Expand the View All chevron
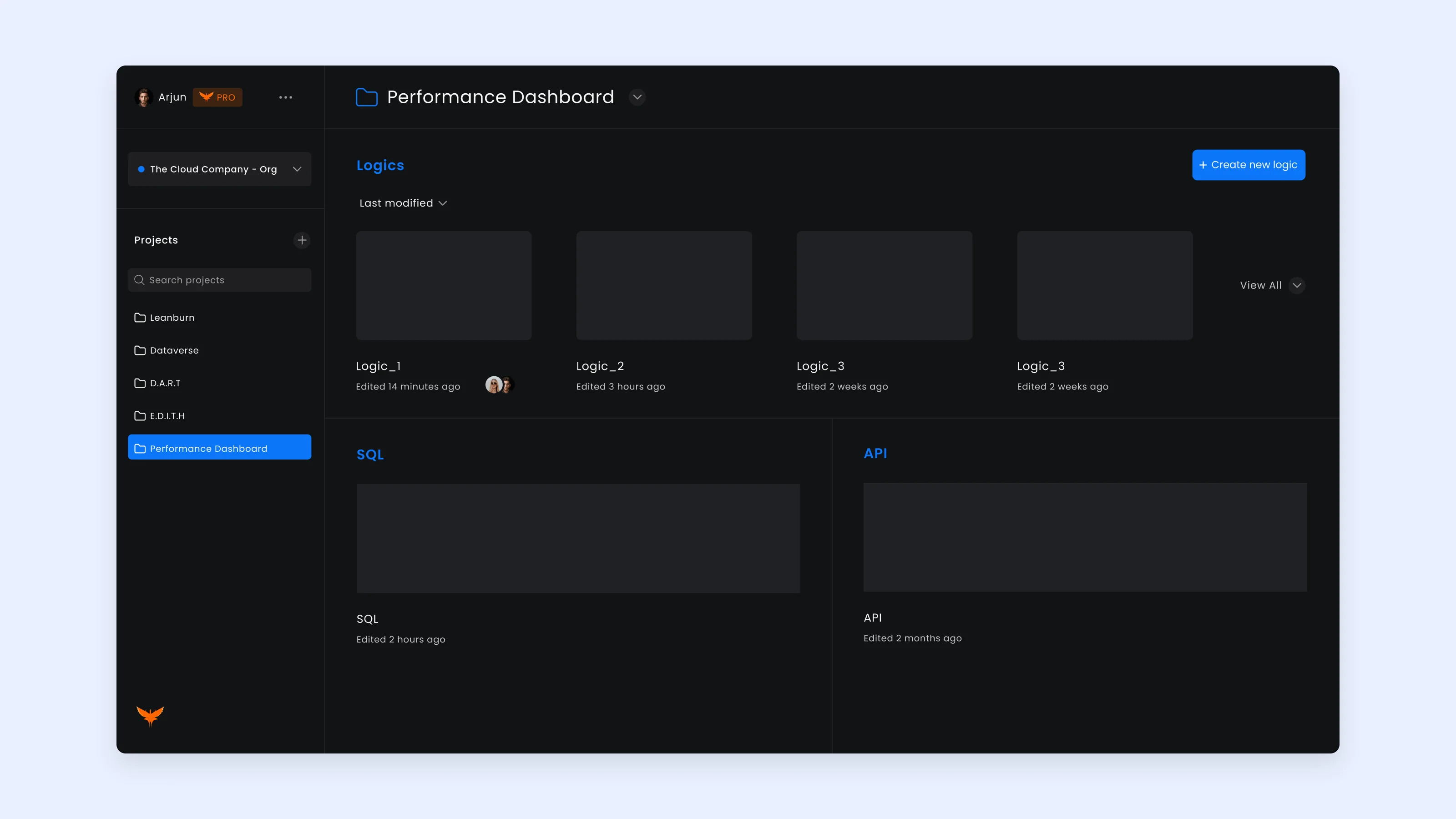Screen dimensions: 1456x819 1297,285
